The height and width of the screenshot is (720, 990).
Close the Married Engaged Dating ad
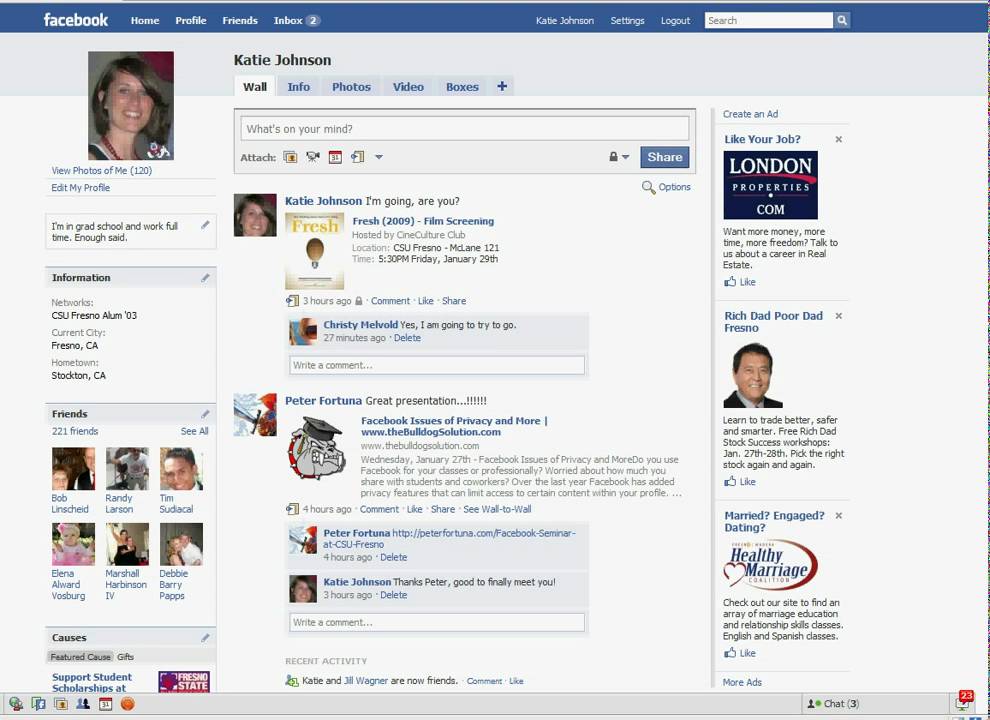point(838,516)
